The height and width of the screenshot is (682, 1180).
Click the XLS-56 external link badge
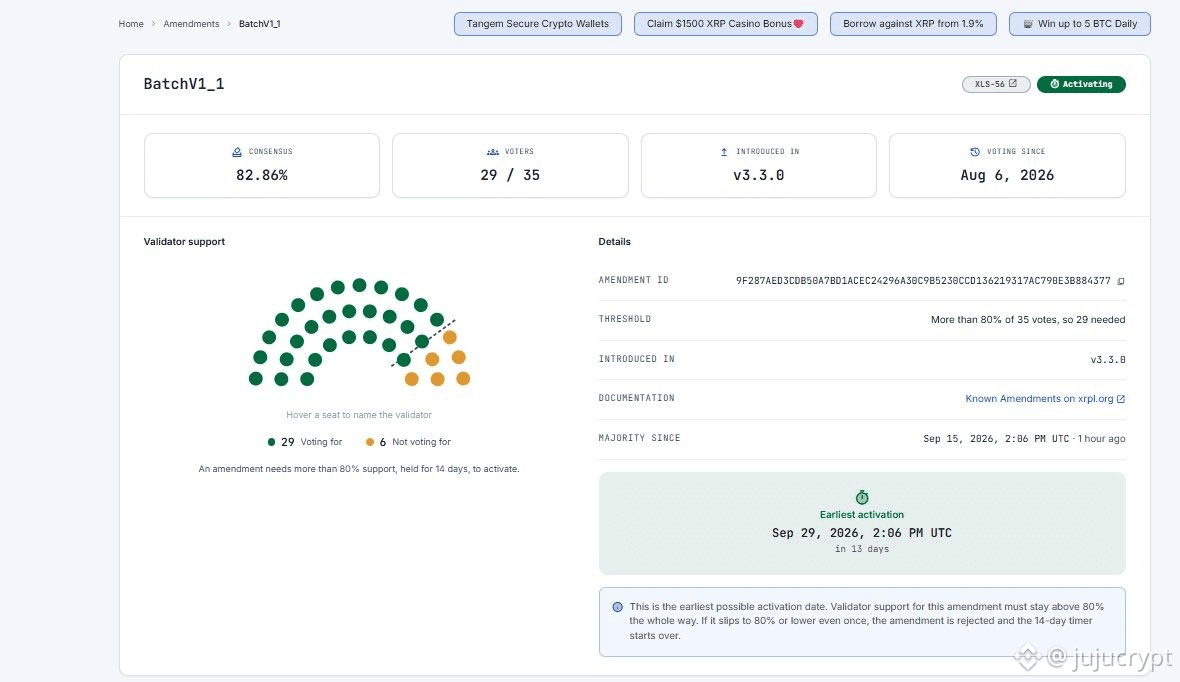(x=996, y=84)
